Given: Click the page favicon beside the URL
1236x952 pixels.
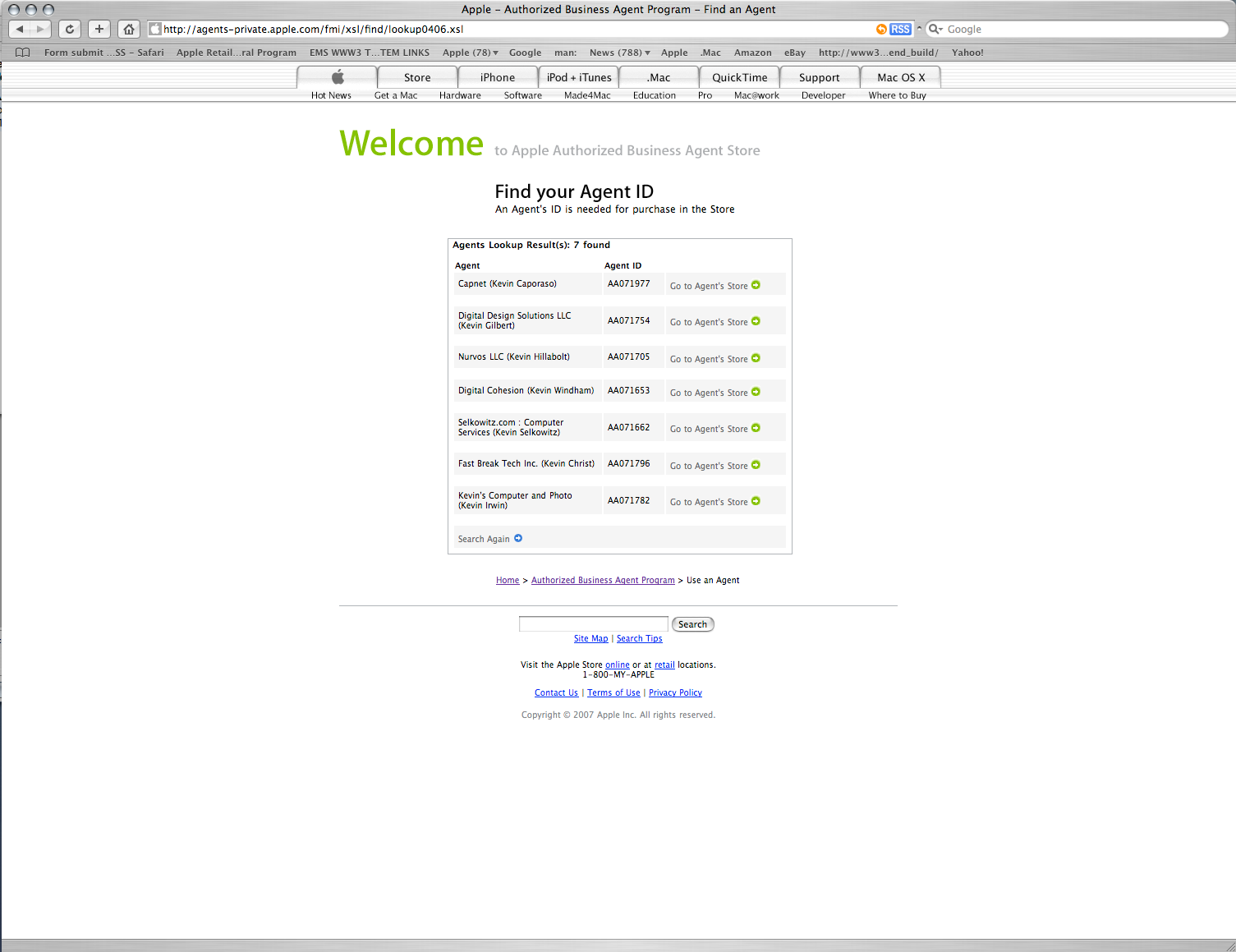Looking at the screenshot, I should pyautogui.click(x=155, y=29).
